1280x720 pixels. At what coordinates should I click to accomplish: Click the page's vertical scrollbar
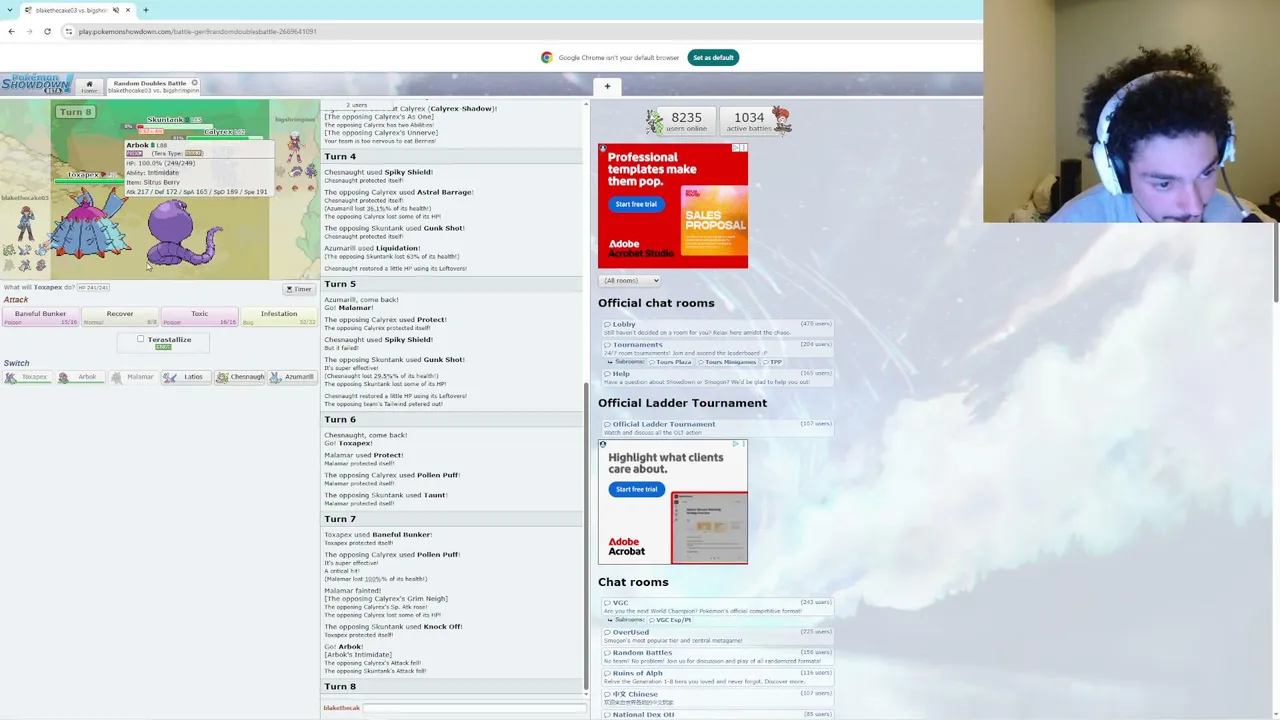point(1276,262)
